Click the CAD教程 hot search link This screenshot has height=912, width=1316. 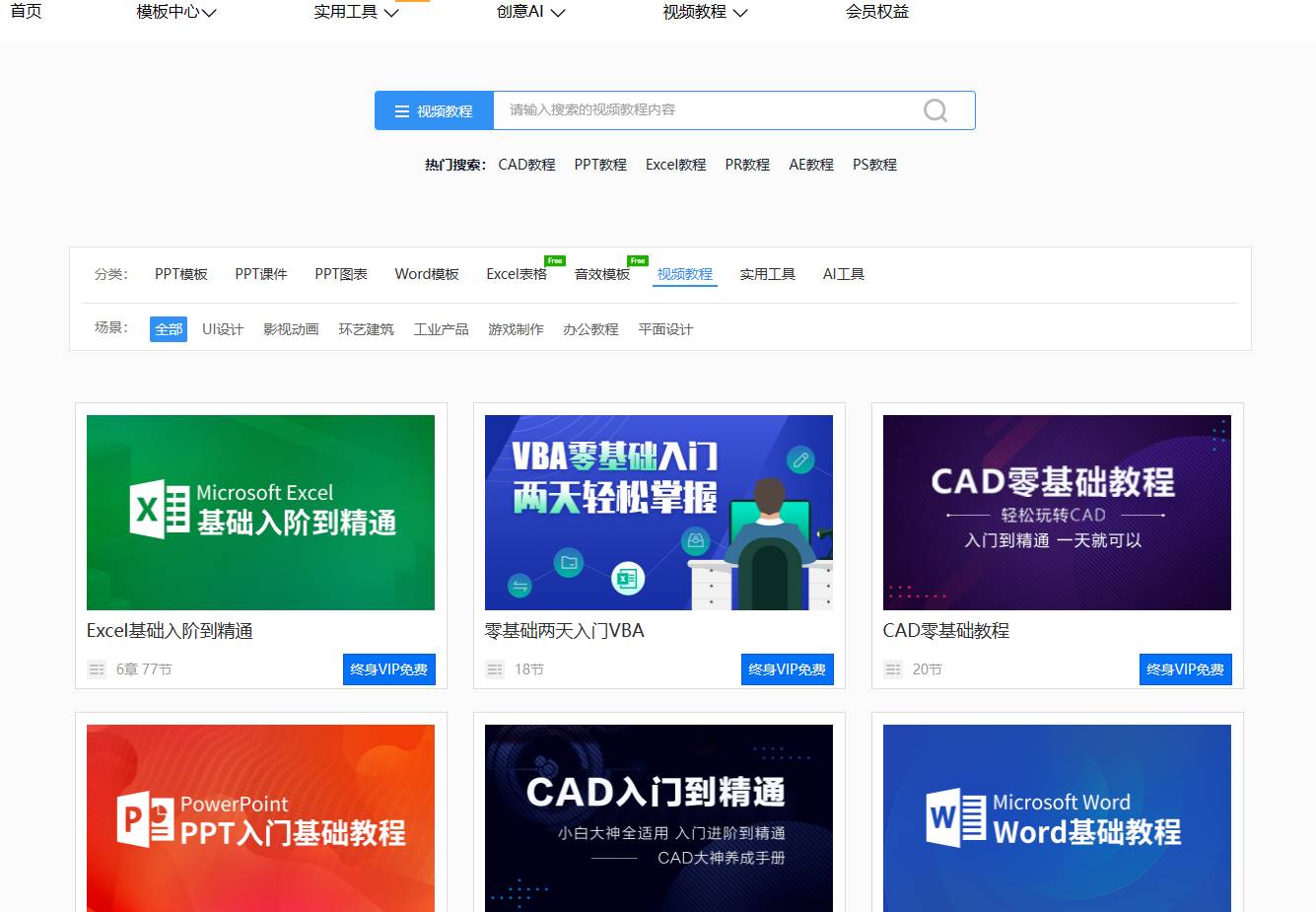coord(526,165)
